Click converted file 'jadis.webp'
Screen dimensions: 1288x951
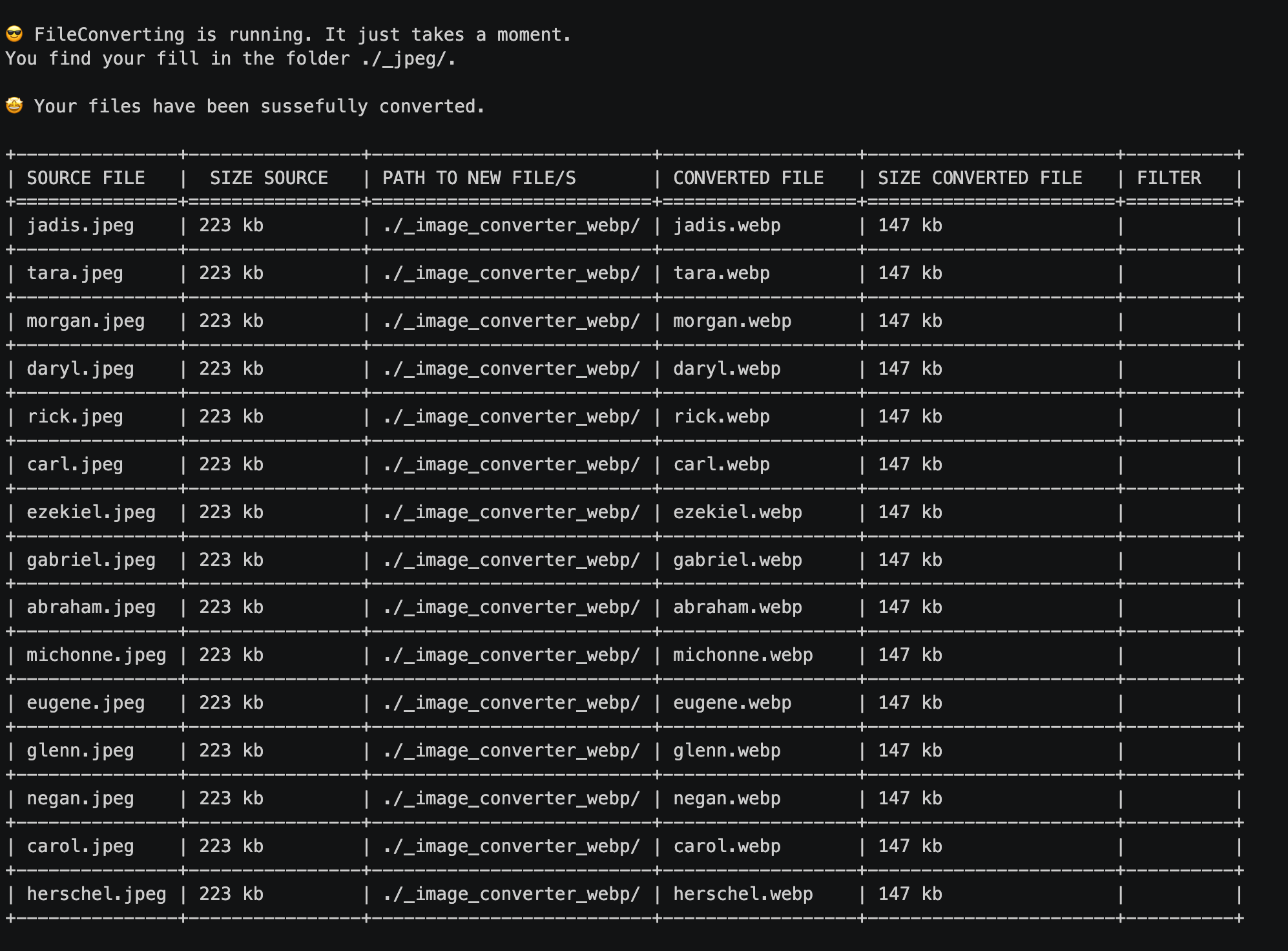[x=727, y=225]
